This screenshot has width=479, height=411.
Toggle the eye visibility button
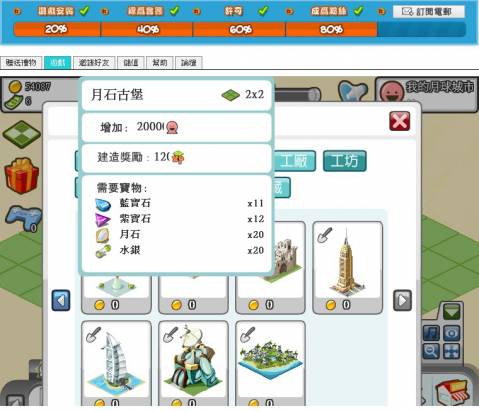click(452, 333)
